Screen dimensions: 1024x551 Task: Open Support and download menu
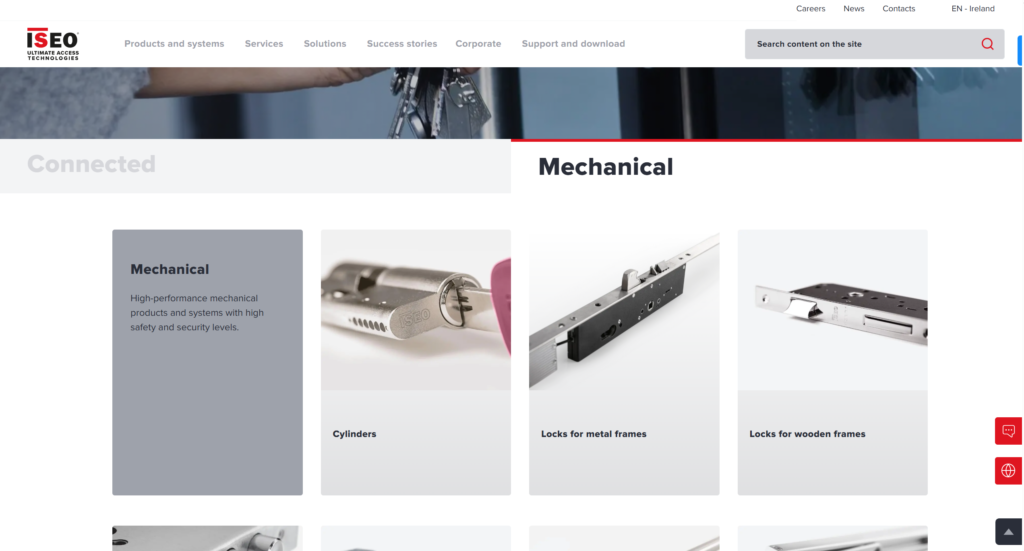573,44
